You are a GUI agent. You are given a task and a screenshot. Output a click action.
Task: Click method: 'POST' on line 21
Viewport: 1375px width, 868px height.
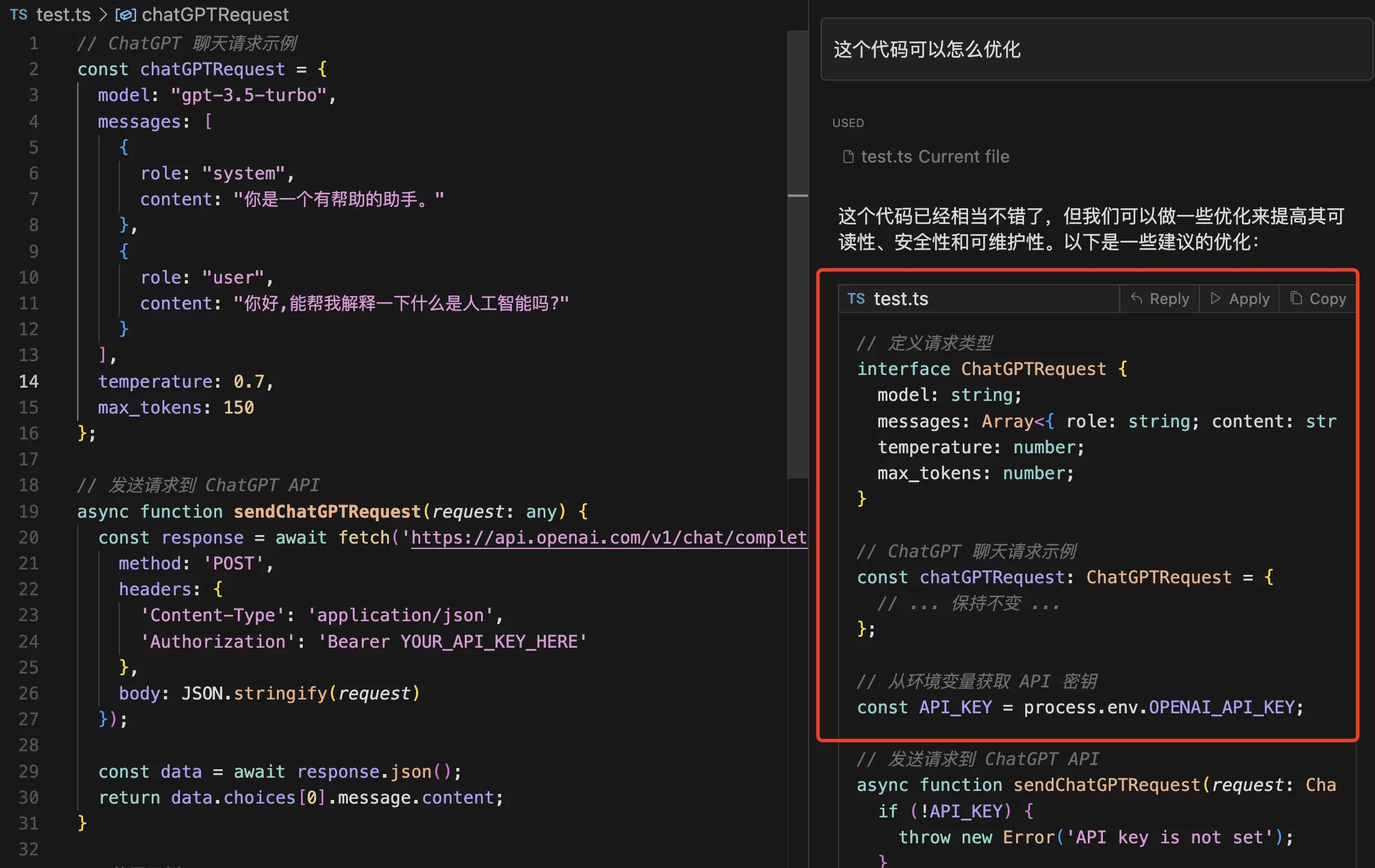(191, 563)
